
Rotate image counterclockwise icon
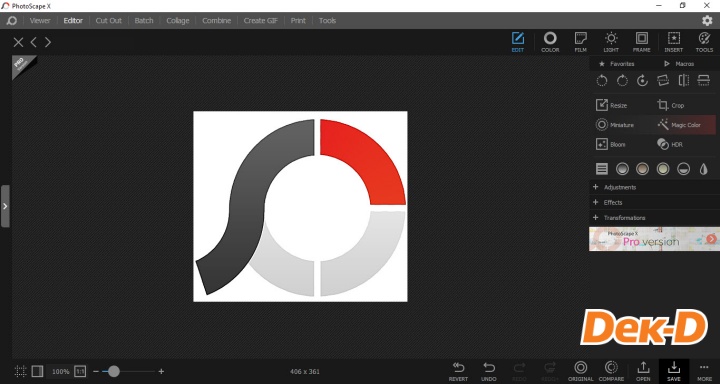click(x=602, y=81)
